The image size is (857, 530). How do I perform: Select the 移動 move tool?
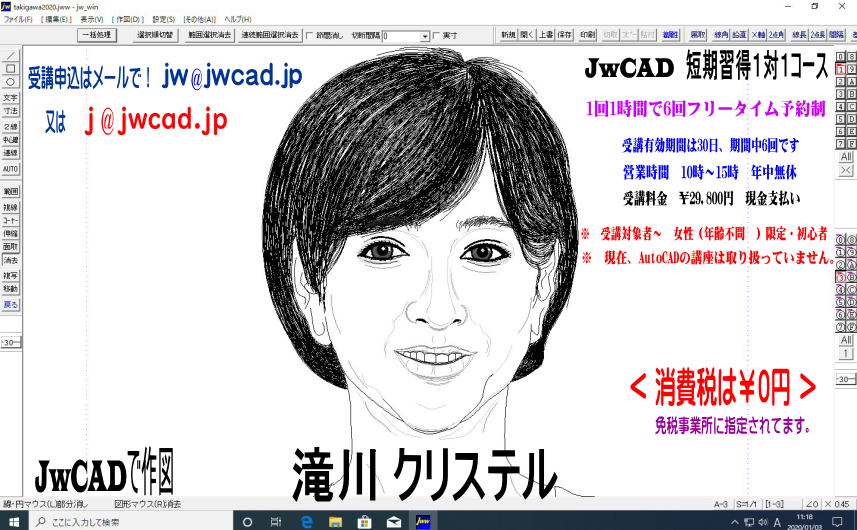point(11,289)
